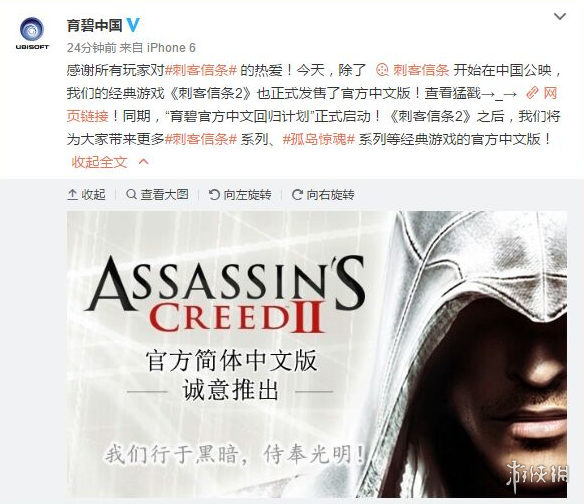Screen dimensions: 584x504
Task: Click the Ubisoft avatar logo
Action: 32,33
